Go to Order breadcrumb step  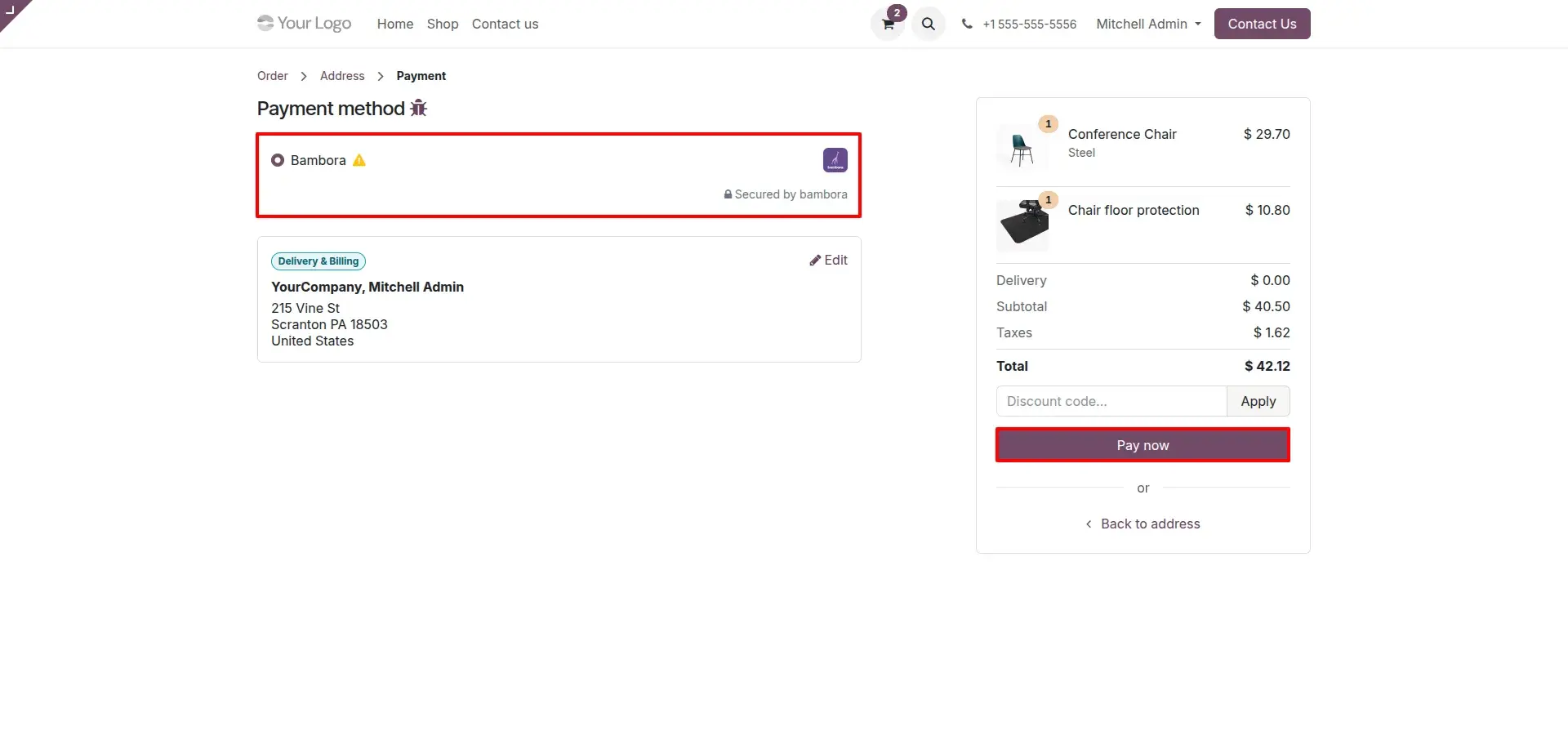[x=273, y=76]
